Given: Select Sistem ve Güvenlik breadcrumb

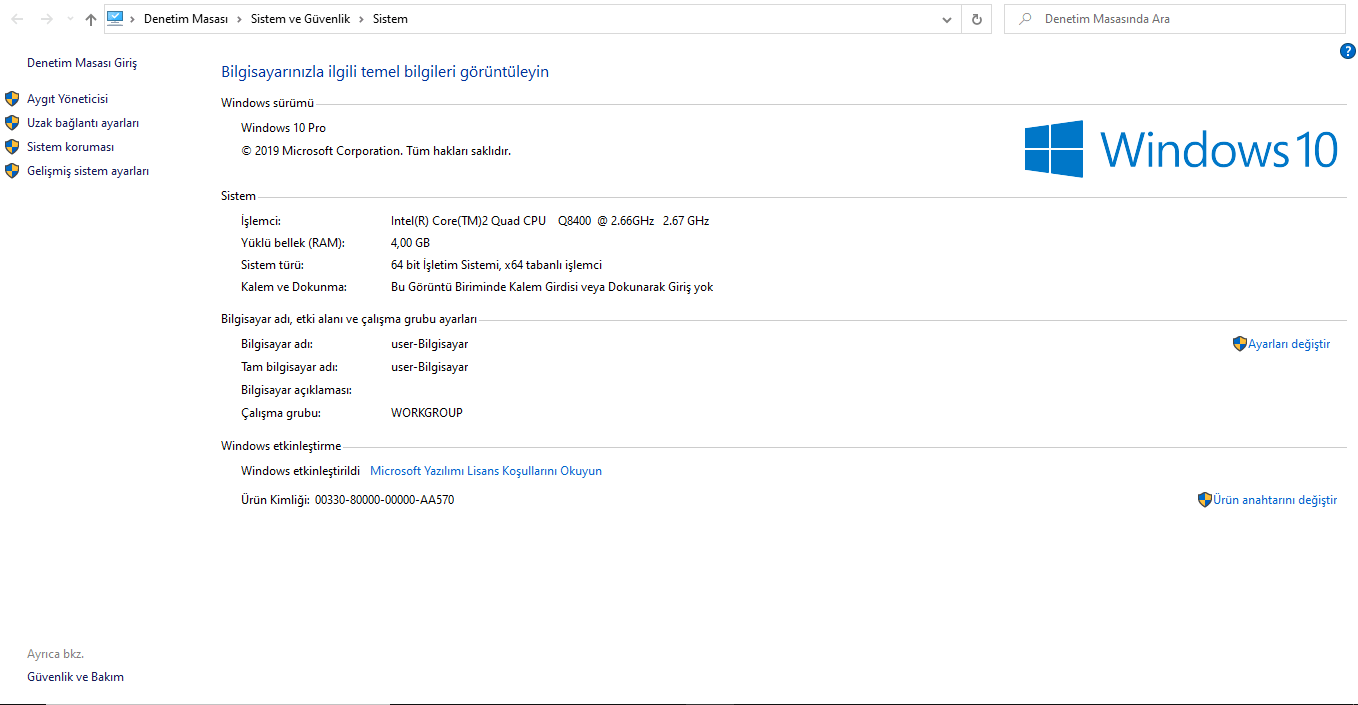Looking at the screenshot, I should (300, 19).
